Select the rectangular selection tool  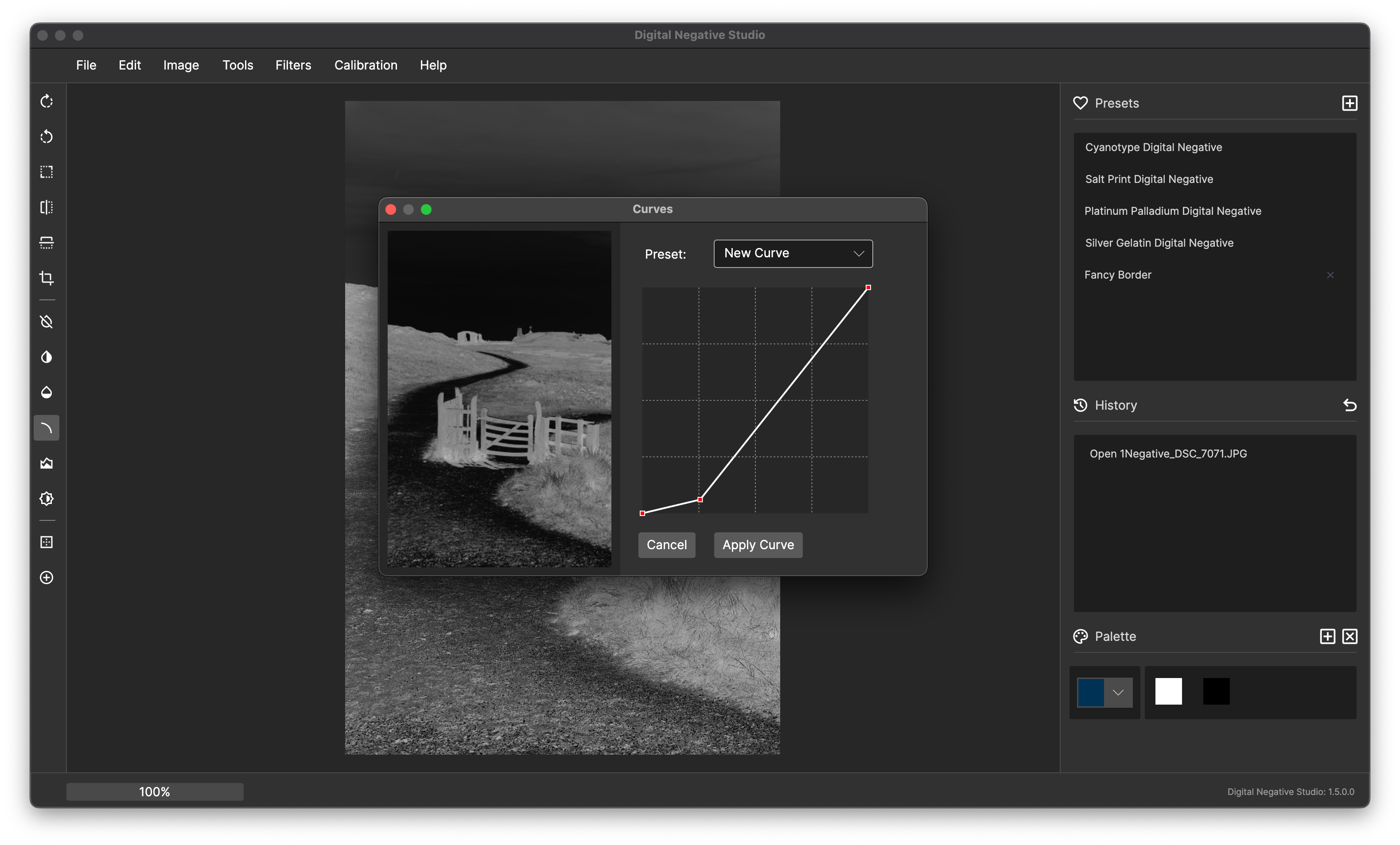(x=47, y=172)
